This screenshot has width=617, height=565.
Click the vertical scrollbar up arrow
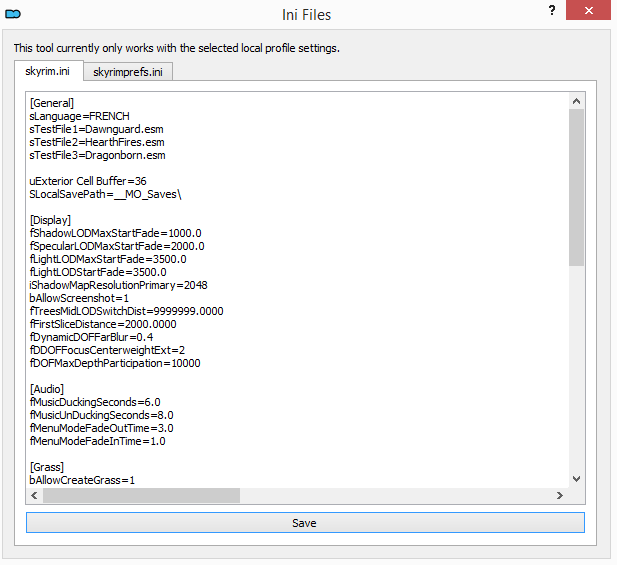pyautogui.click(x=576, y=102)
